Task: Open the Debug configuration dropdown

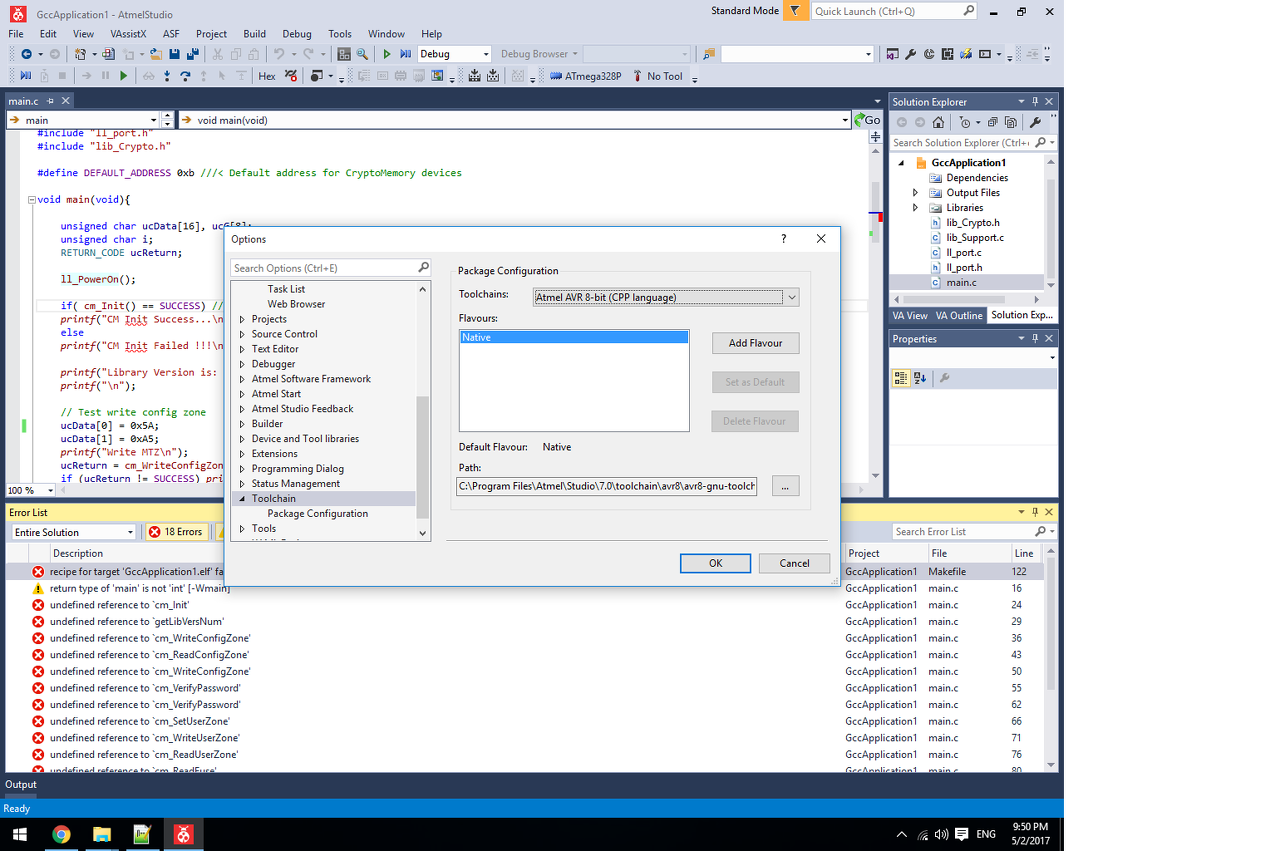Action: click(x=455, y=54)
